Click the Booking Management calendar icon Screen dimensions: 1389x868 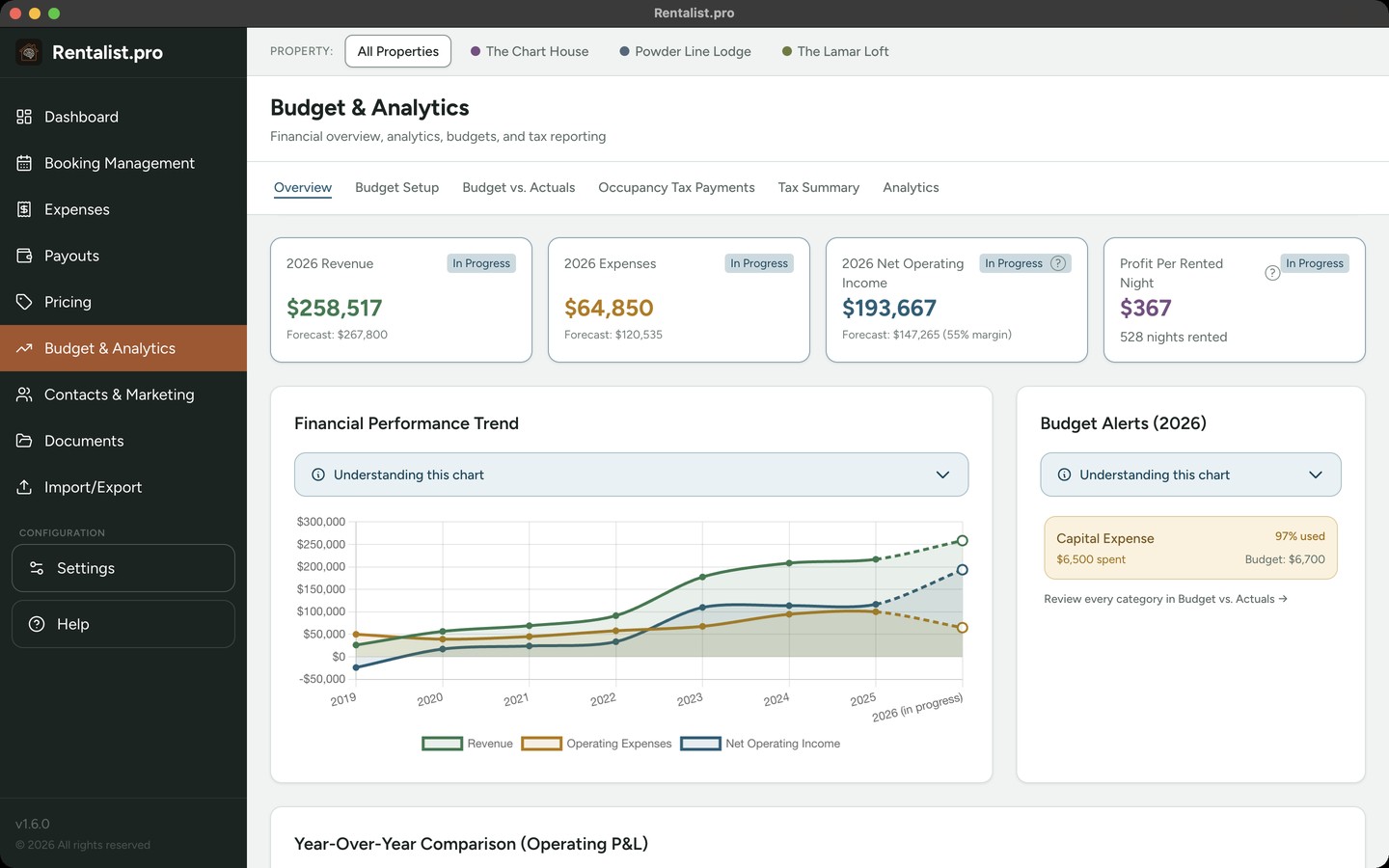[24, 163]
